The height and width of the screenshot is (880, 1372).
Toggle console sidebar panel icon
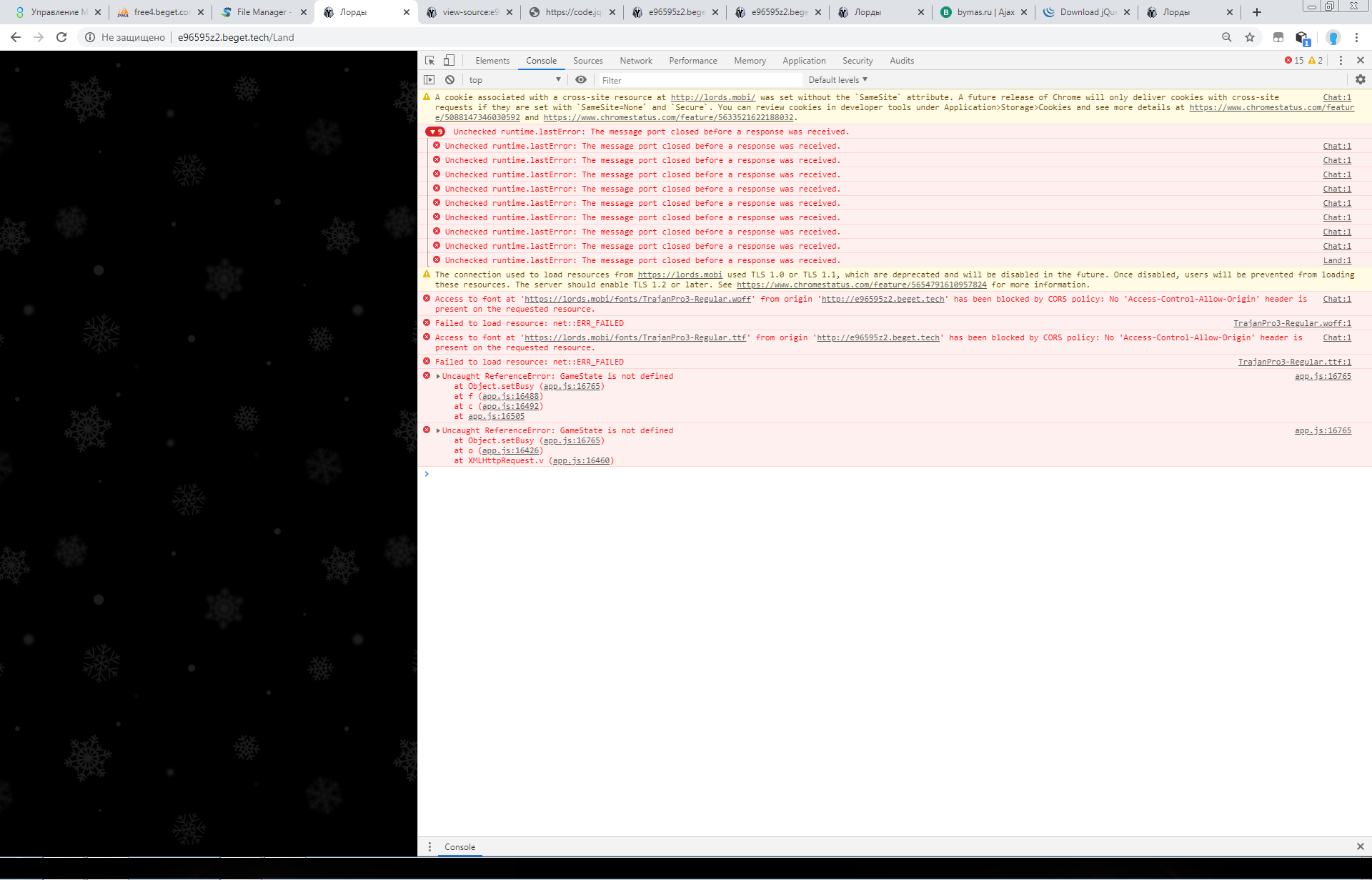coord(429,80)
